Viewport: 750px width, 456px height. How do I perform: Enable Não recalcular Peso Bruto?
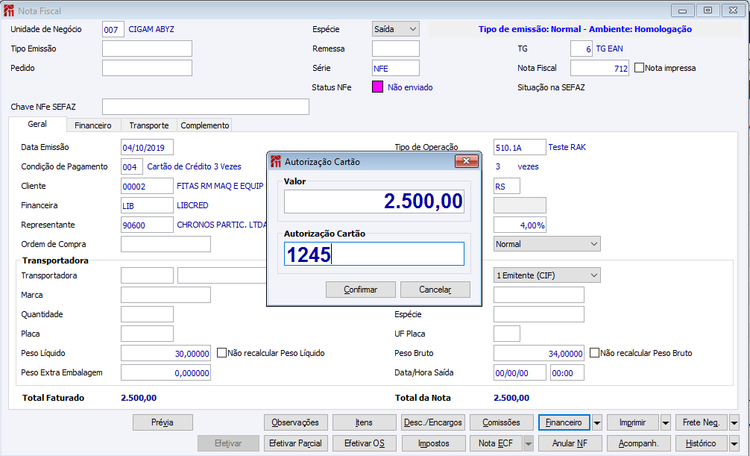[x=595, y=353]
